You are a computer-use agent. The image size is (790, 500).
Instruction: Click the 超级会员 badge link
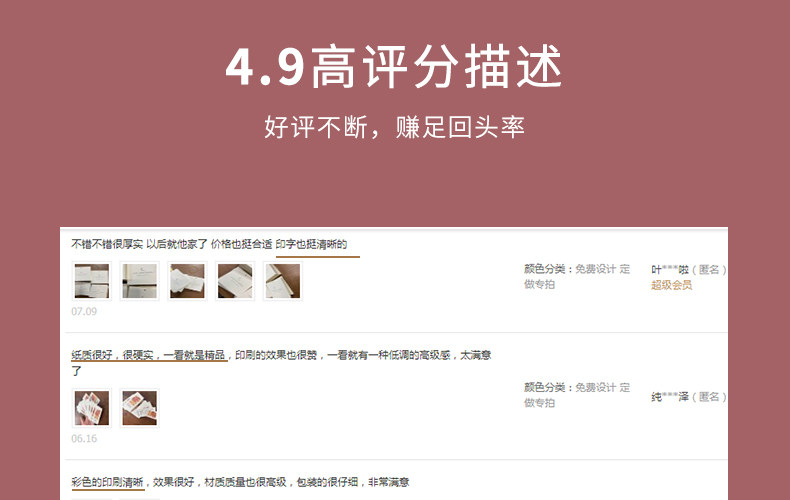click(x=671, y=285)
